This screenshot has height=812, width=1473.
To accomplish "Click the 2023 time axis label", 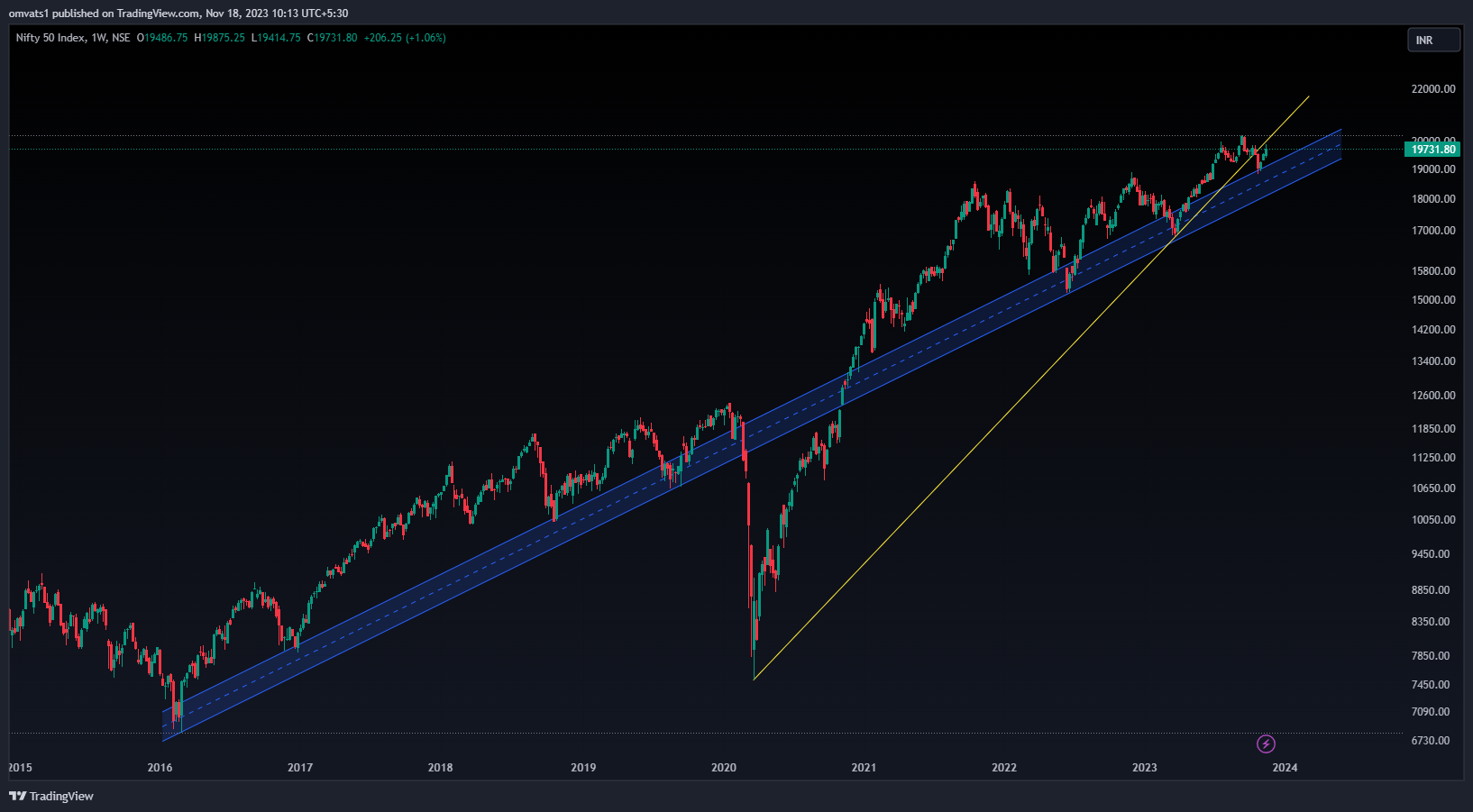I will pos(1145,768).
